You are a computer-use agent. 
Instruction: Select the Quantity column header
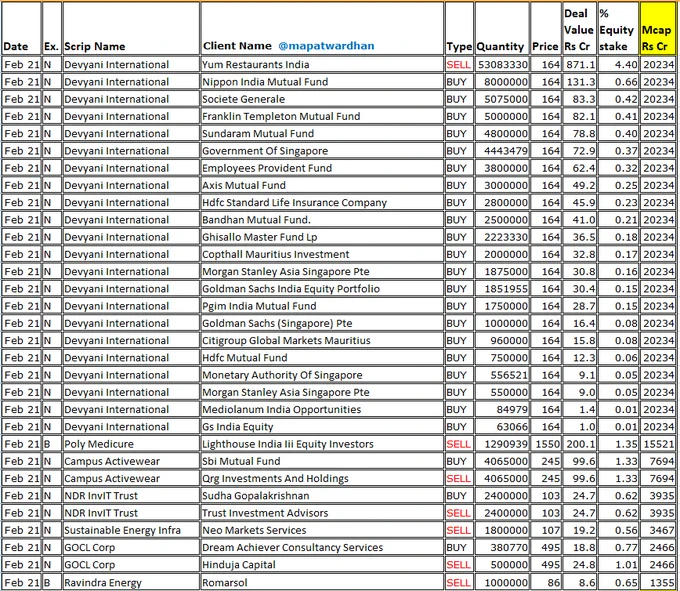[x=502, y=28]
